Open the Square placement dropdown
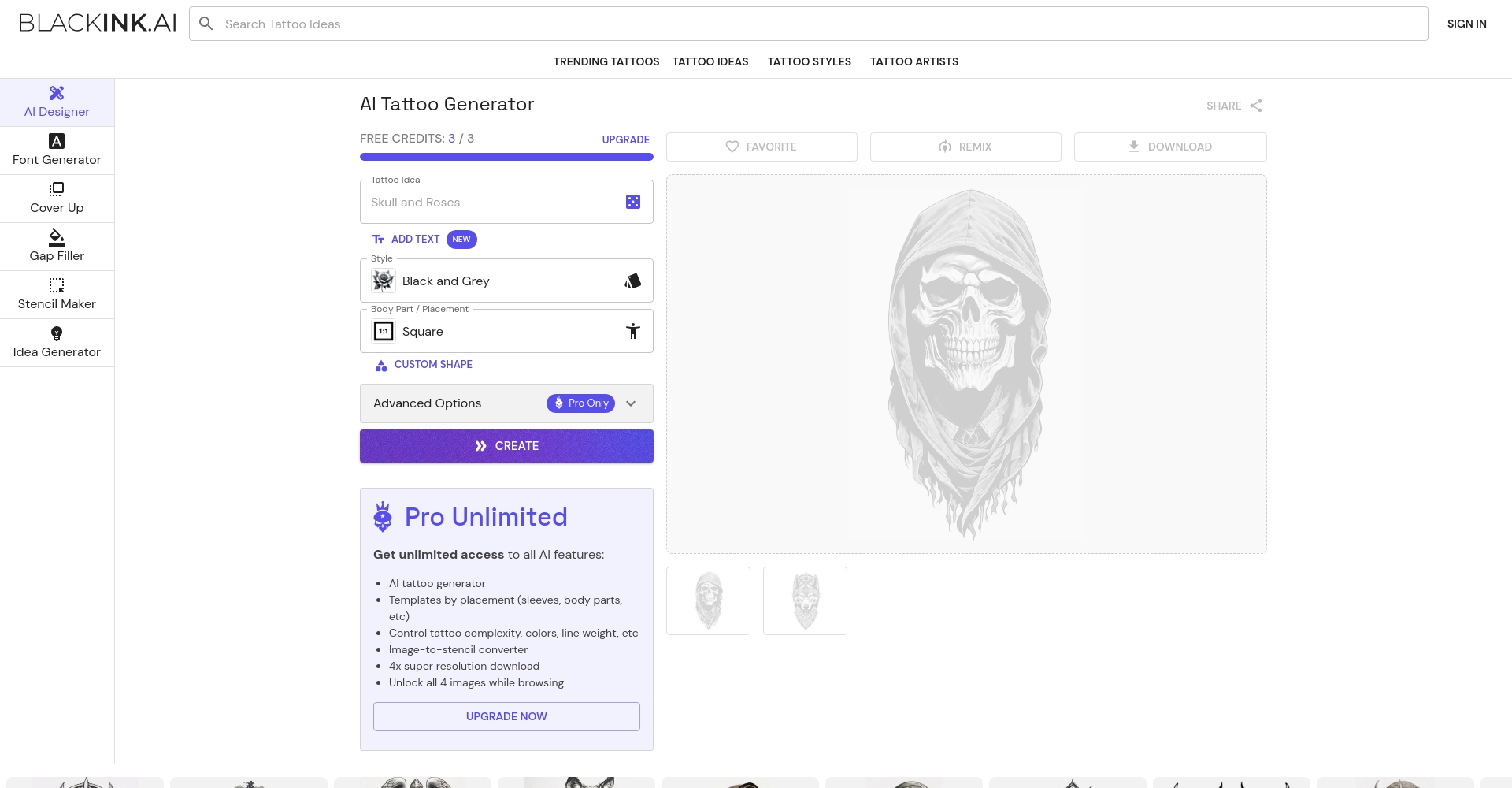This screenshot has width=1512, height=788. coord(506,331)
